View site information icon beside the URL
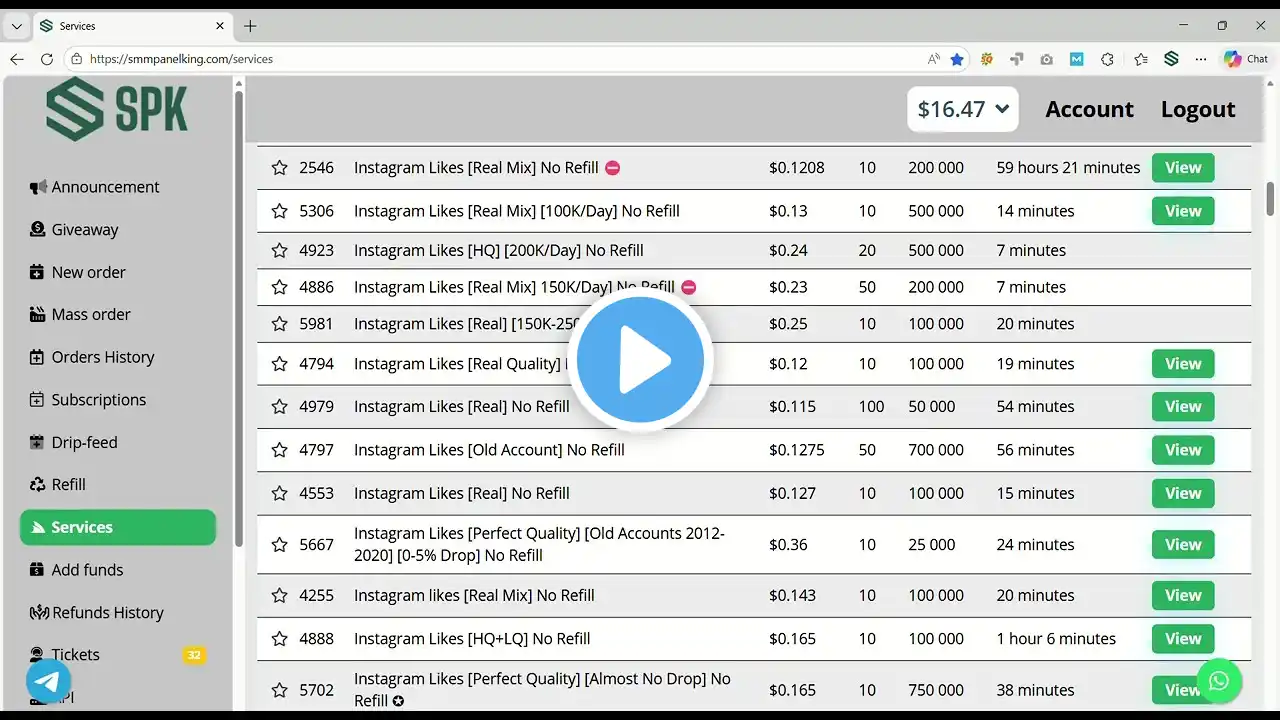1280x720 pixels. pos(76,59)
